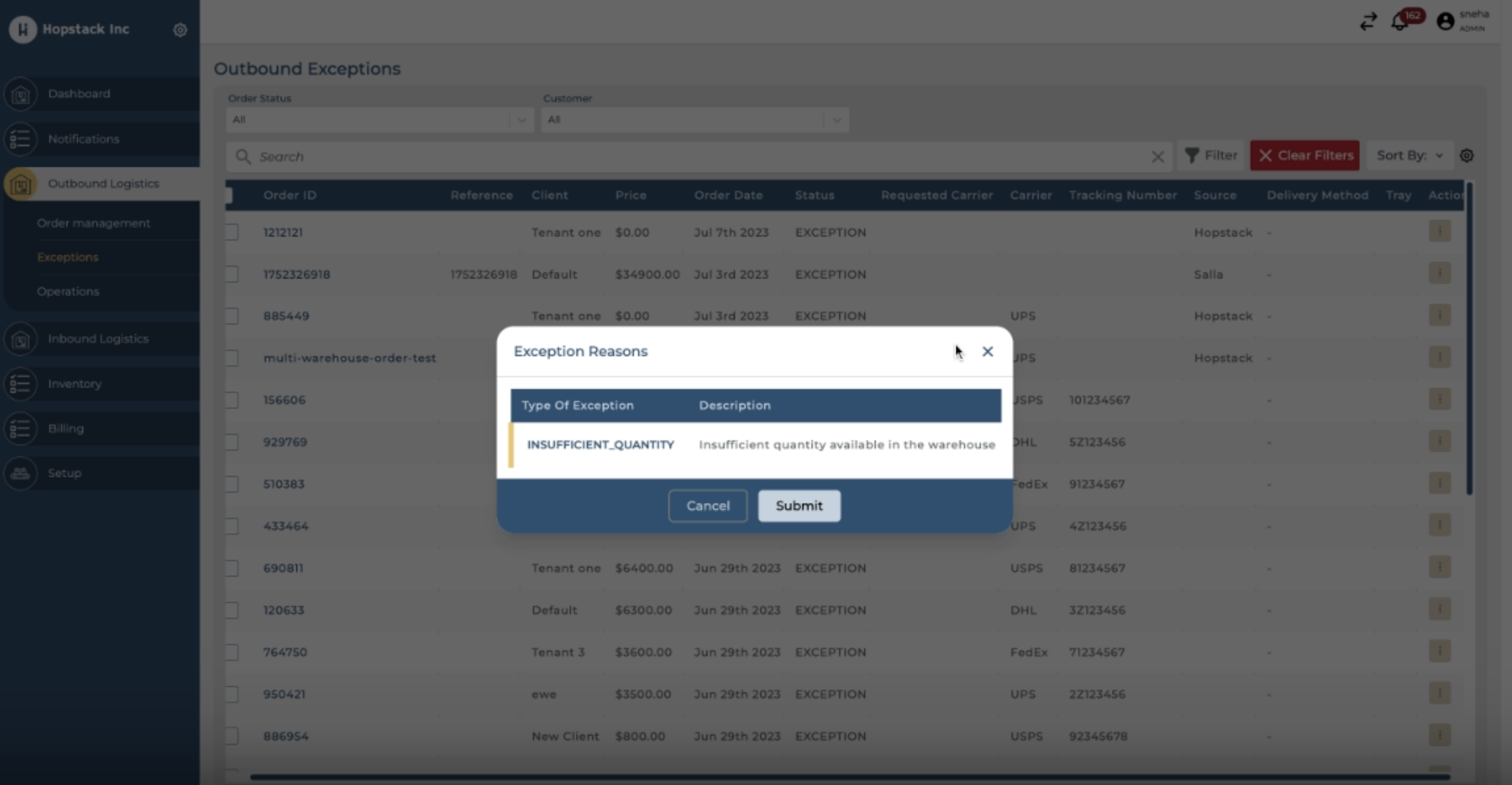Viewport: 1512px width, 785px height.
Task: Click Cancel in the dialog
Action: [707, 506]
